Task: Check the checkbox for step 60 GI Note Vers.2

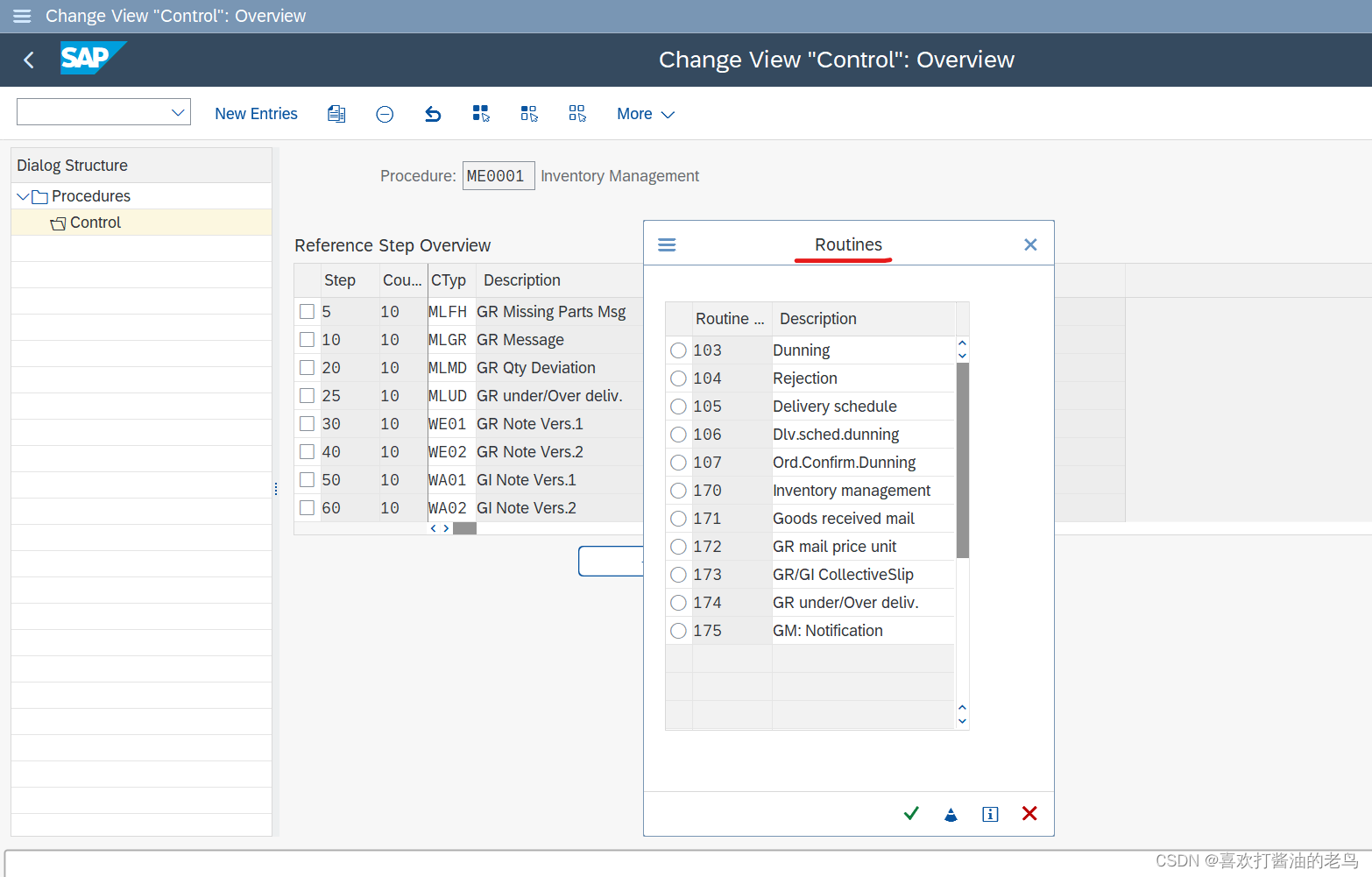Action: pos(307,507)
